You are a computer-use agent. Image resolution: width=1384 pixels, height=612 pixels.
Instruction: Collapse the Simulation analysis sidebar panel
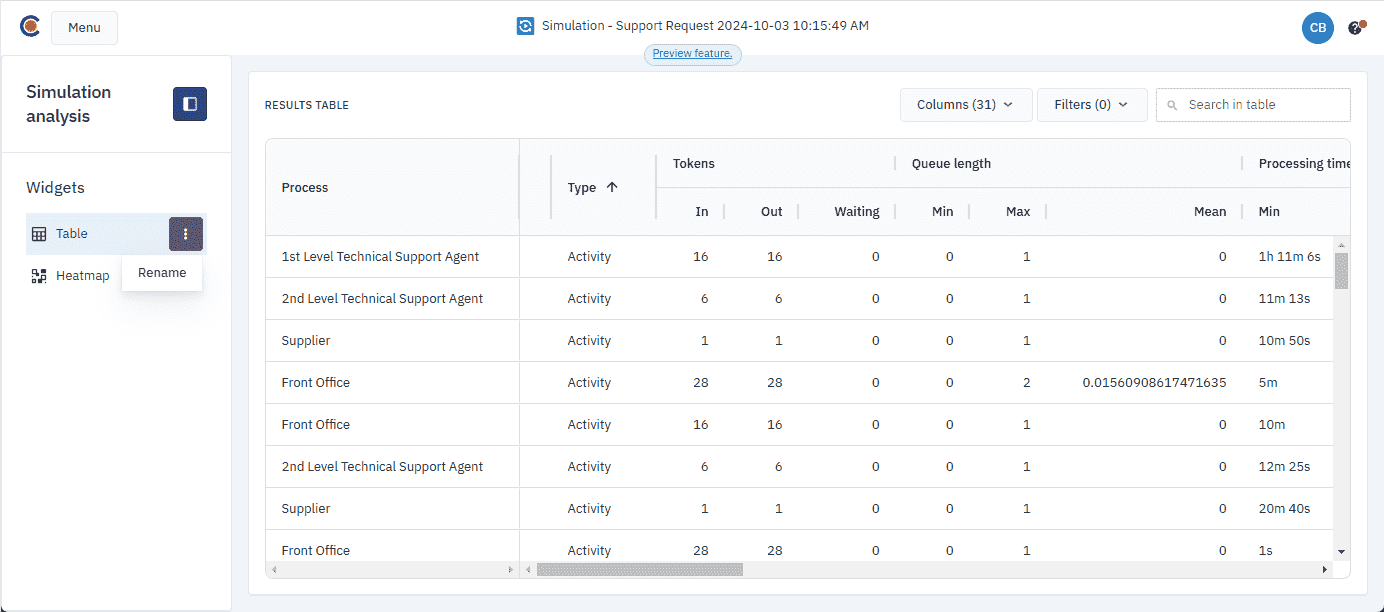[x=190, y=104]
